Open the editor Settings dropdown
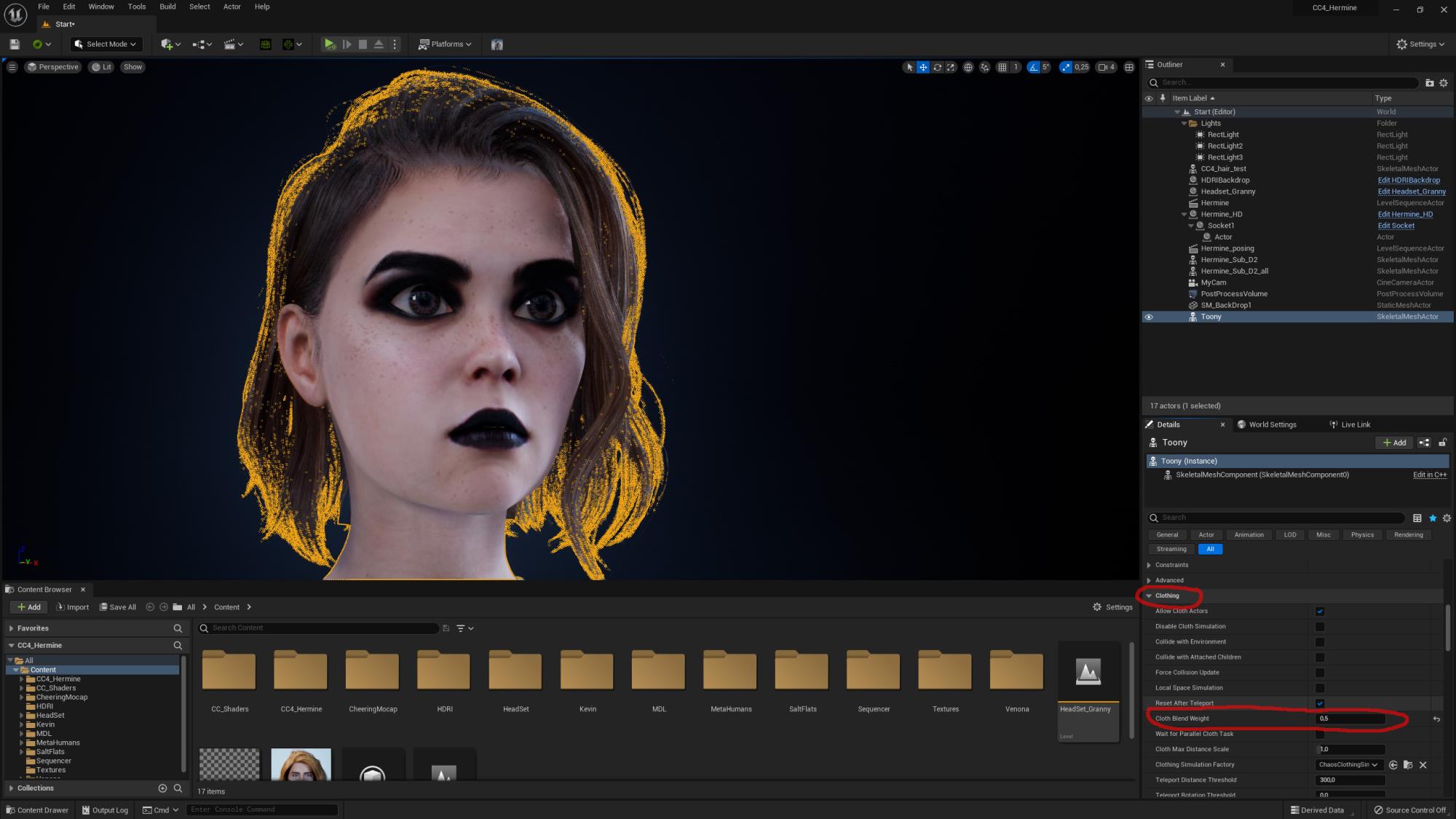This screenshot has height=819, width=1456. 1420,44
